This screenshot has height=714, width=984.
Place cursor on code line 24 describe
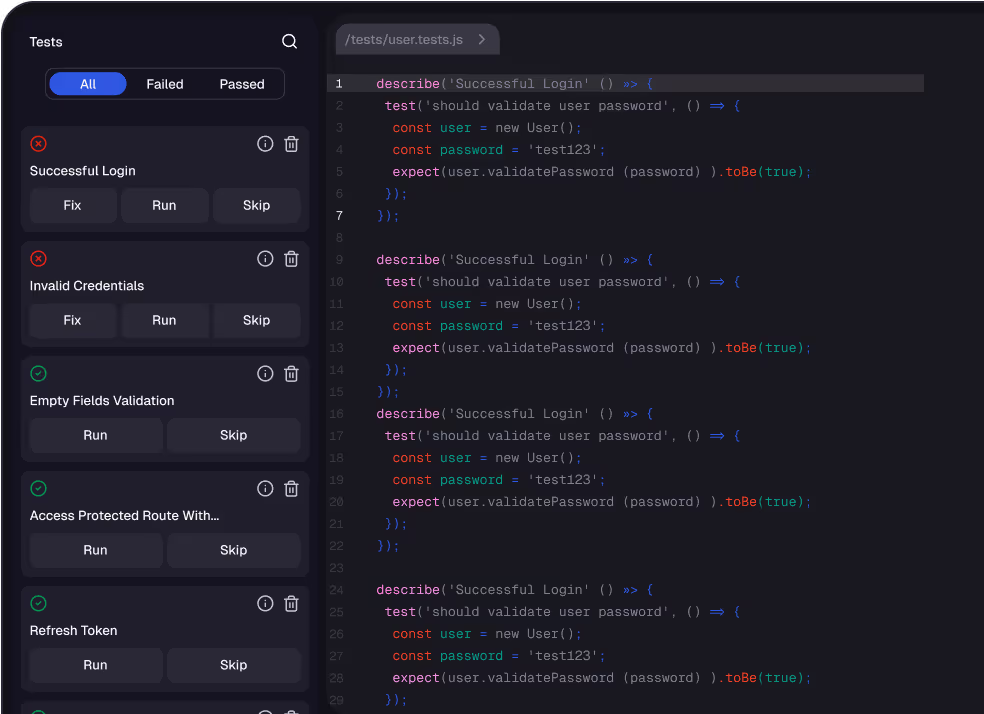515,589
